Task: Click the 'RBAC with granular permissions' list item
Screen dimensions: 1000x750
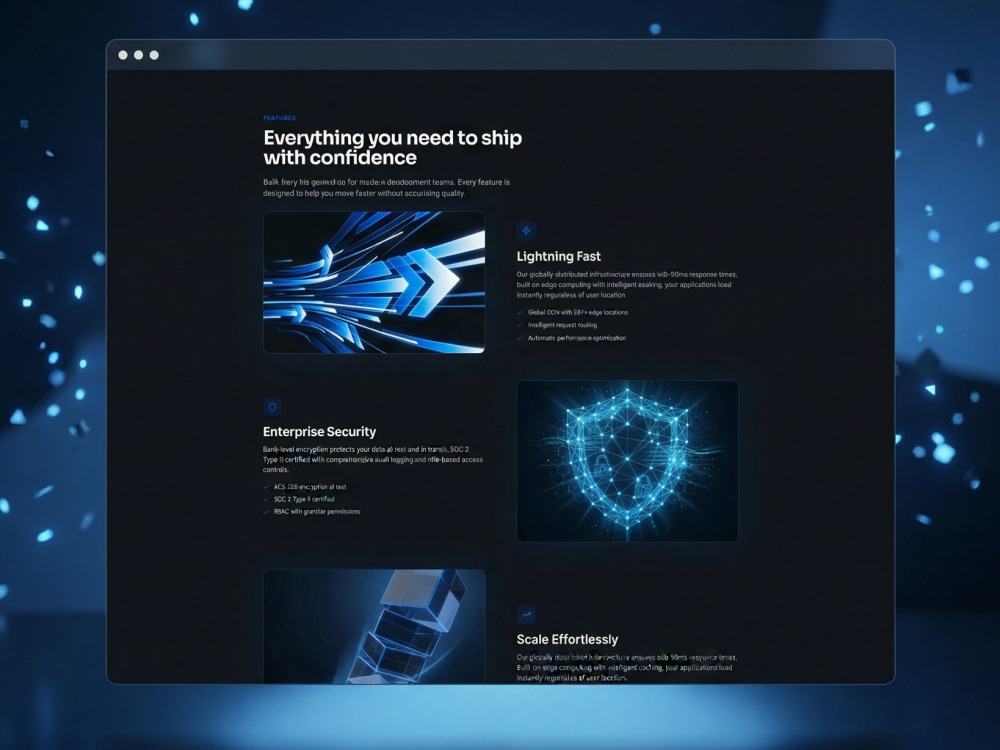Action: tap(317, 511)
